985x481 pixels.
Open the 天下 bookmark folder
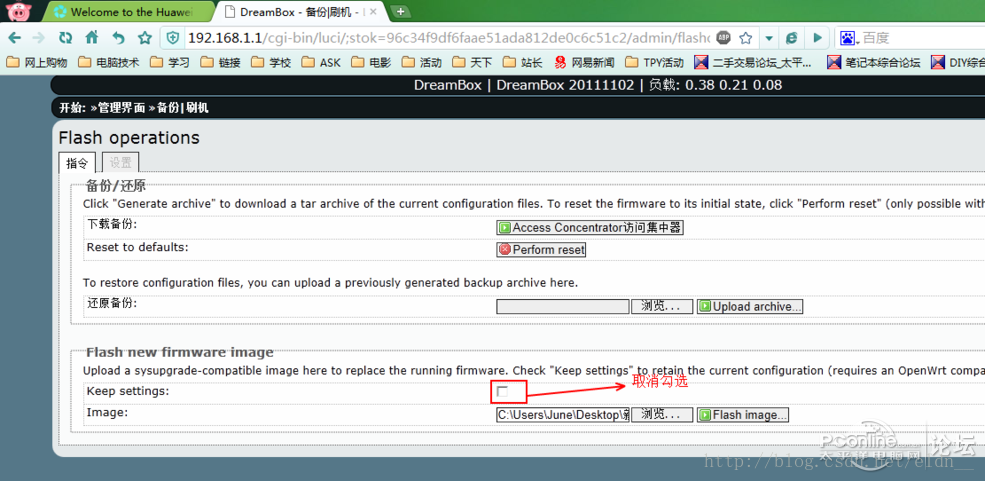[x=472, y=62]
